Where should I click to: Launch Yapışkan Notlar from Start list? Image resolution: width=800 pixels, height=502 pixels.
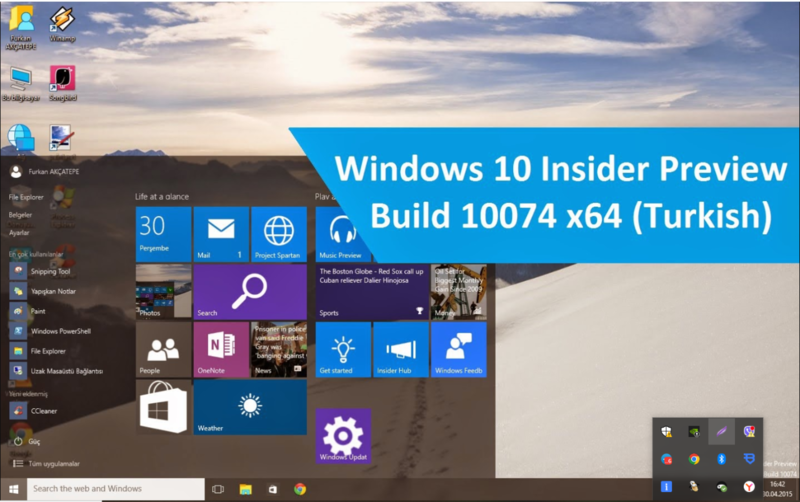[43, 291]
